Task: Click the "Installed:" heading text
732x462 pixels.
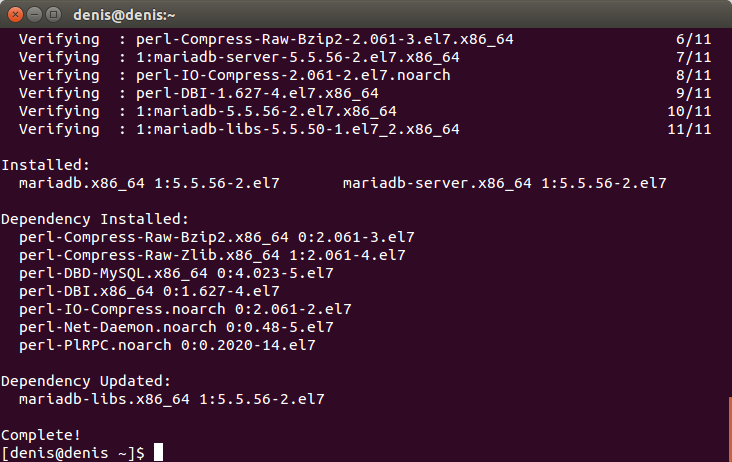Action: 45,165
